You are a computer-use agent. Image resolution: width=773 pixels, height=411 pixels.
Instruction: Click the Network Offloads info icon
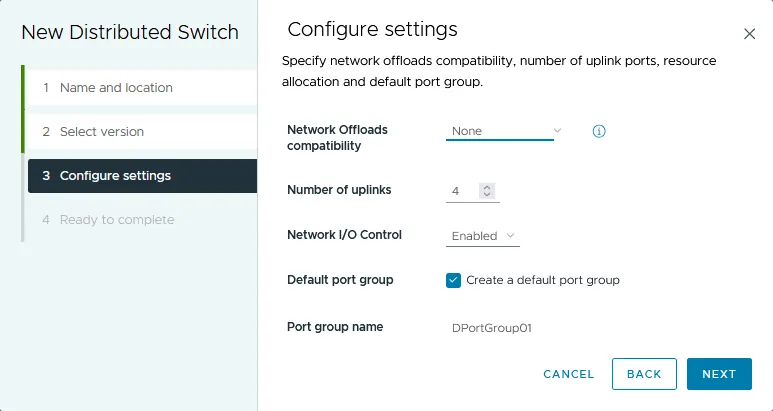tap(598, 131)
